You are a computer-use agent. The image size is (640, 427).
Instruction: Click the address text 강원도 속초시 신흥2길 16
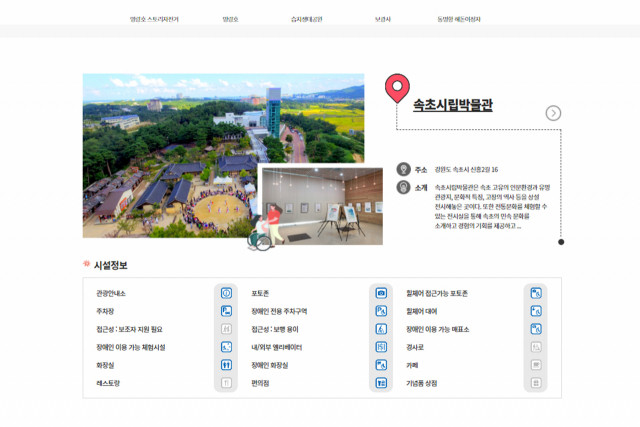click(466, 169)
